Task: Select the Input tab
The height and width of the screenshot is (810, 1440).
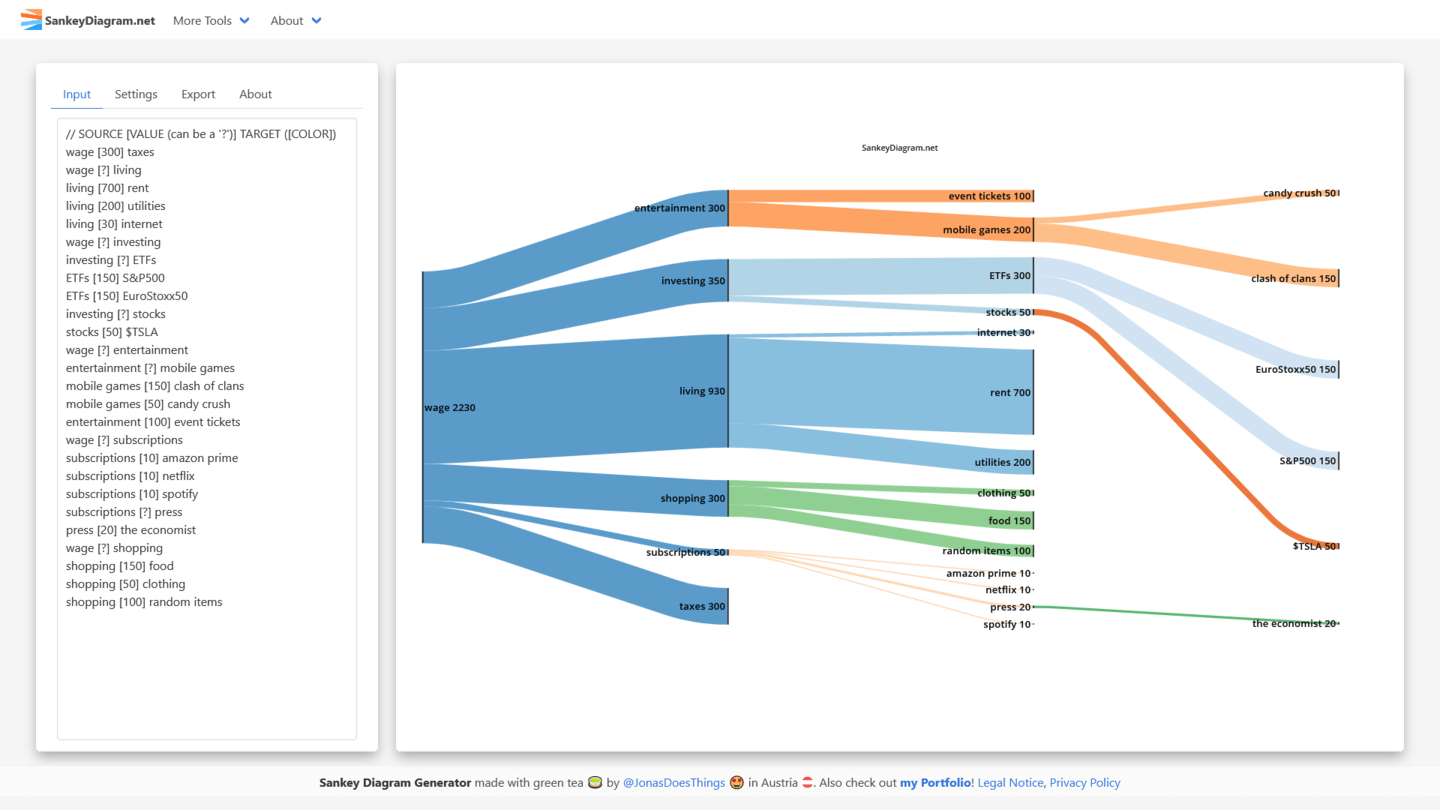Action: coord(76,94)
